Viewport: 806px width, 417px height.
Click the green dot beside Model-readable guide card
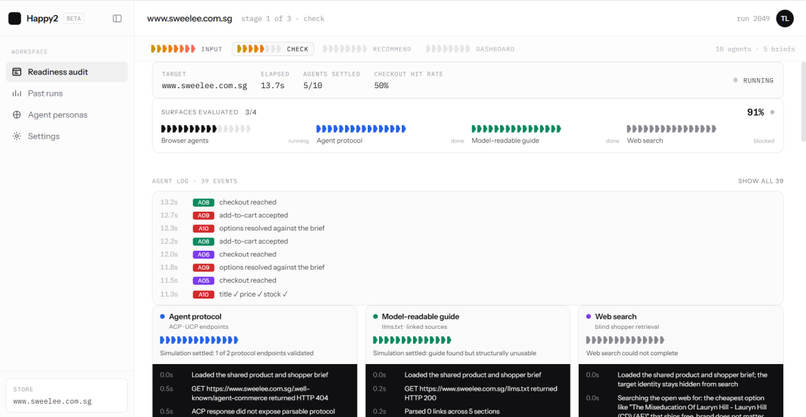pyautogui.click(x=375, y=317)
